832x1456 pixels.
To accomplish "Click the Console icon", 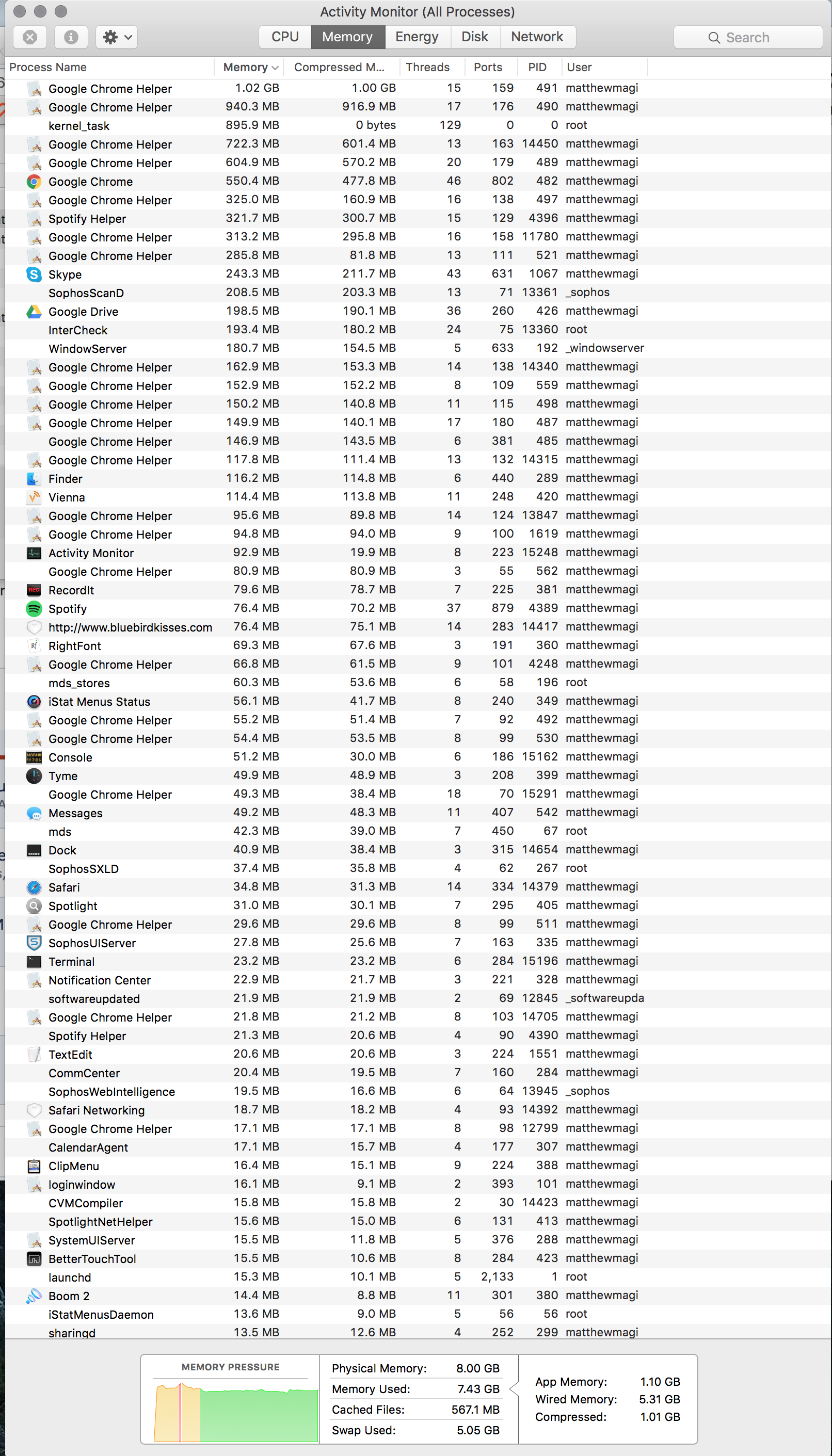I will point(34,757).
